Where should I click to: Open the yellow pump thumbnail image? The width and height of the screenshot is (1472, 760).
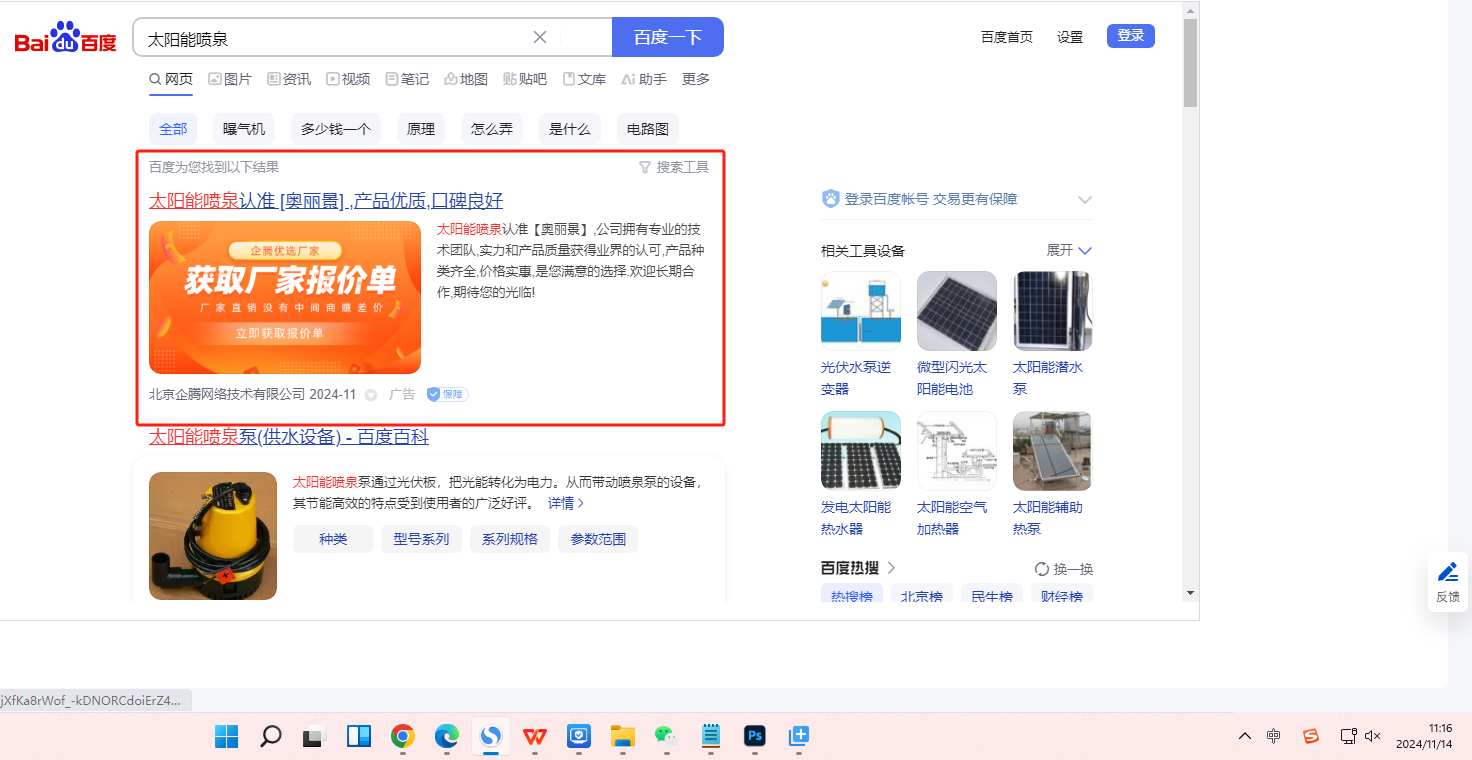tap(213, 536)
